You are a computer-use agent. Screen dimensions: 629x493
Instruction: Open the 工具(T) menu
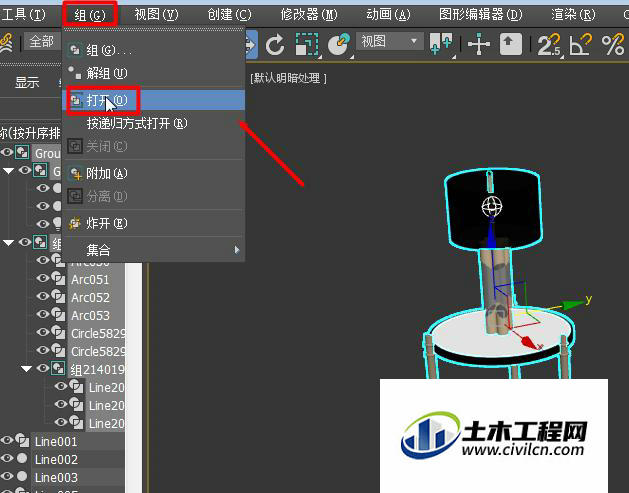point(23,15)
